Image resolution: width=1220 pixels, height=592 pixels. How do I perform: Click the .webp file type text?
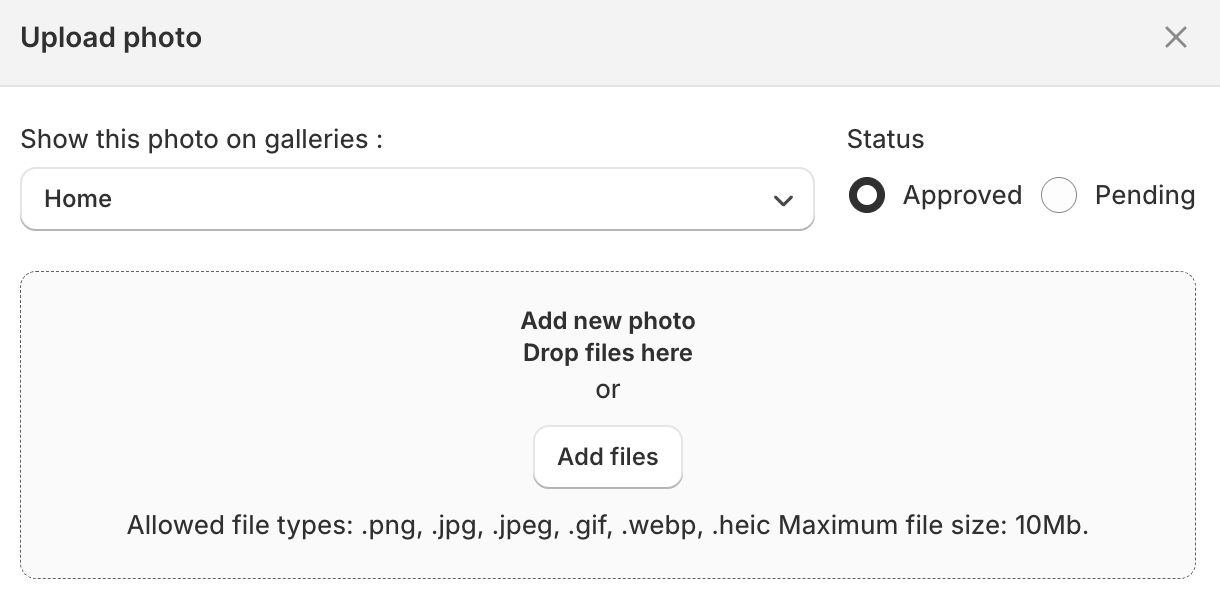coord(659,525)
